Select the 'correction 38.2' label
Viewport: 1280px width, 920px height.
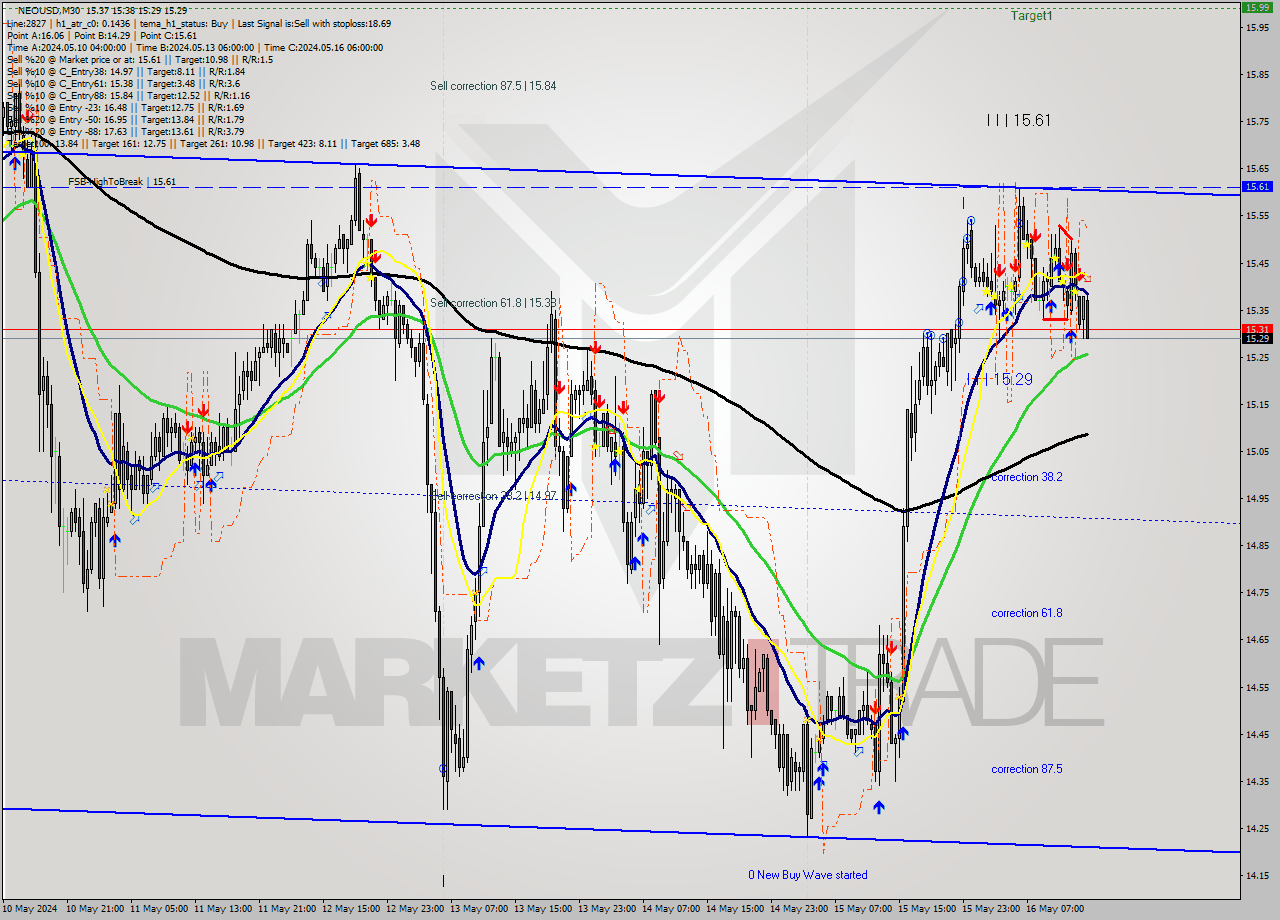1027,477
